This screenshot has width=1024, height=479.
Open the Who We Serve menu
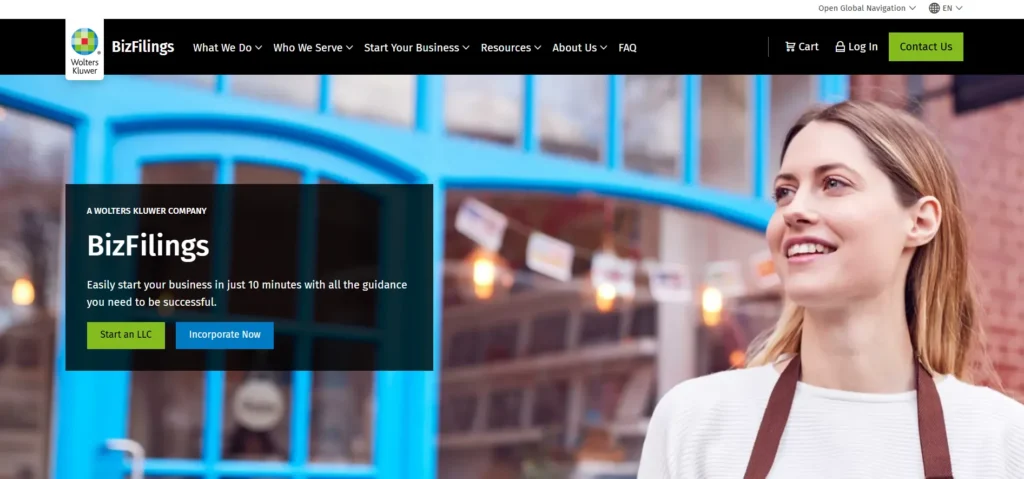coord(307,47)
